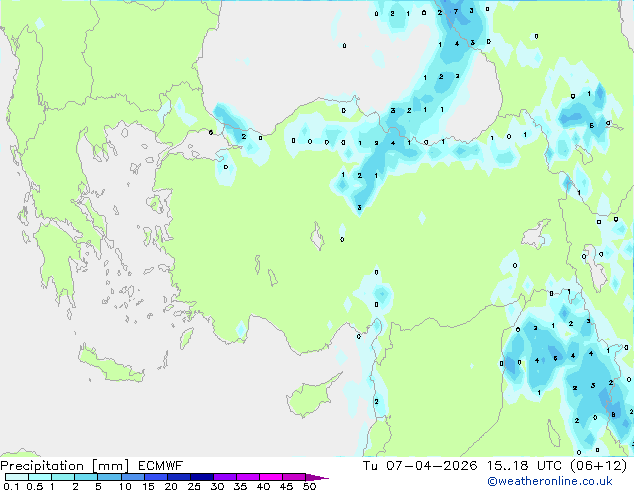Click the '15' legend scale label
Viewport: 634px width, 490px height.
click(148, 486)
